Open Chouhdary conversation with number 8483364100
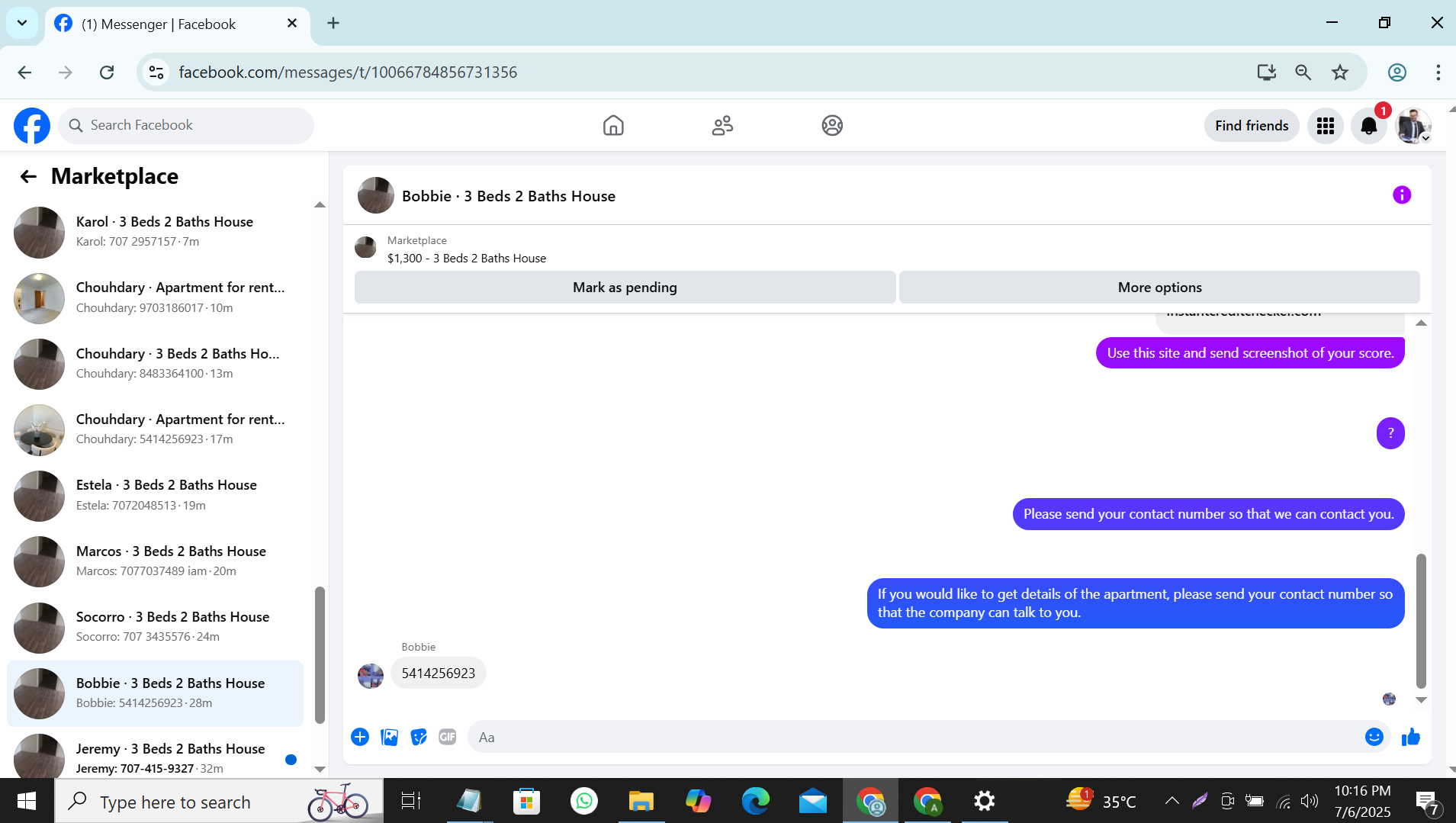1456x823 pixels. pos(156,364)
